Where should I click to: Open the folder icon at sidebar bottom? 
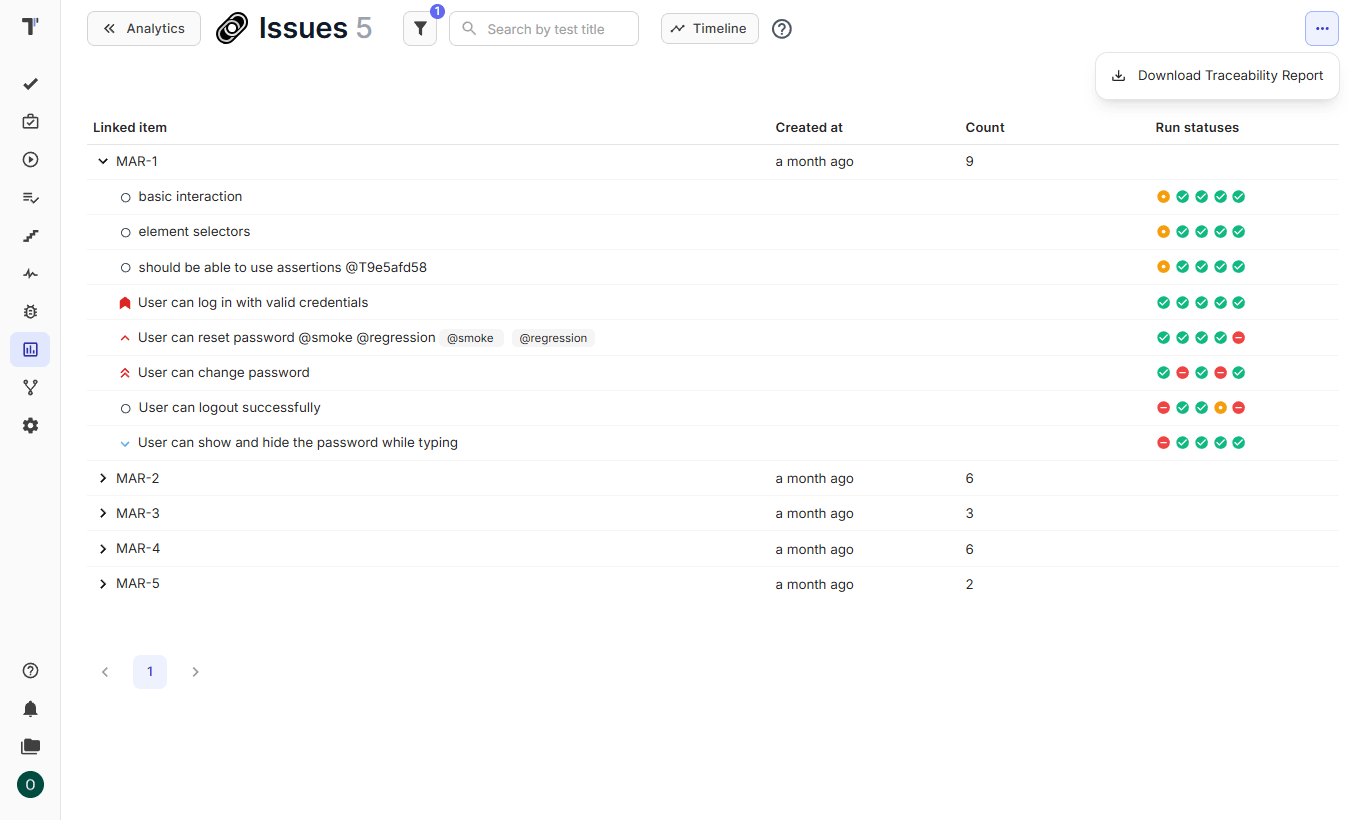[x=30, y=746]
